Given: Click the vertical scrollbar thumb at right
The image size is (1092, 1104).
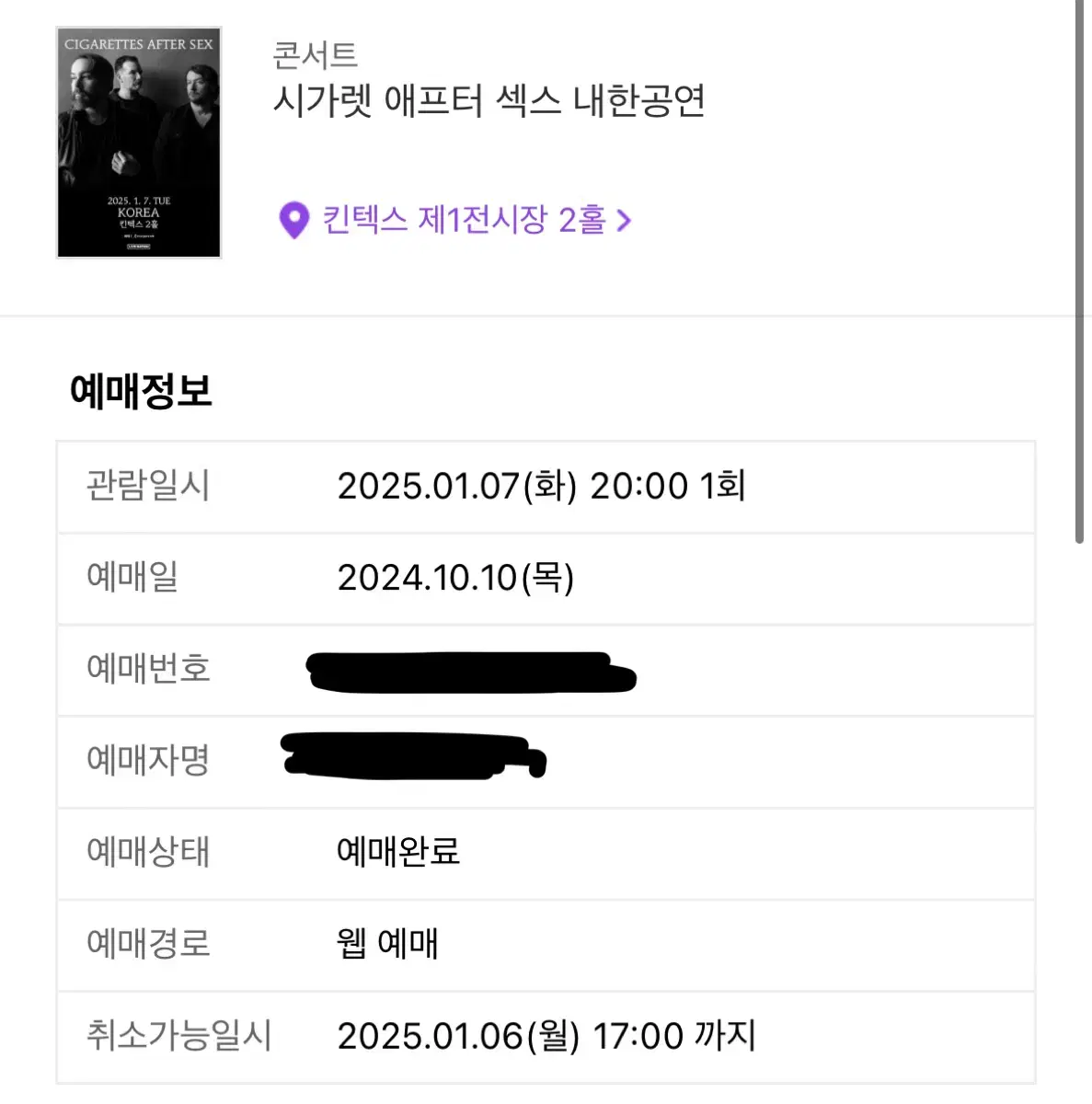Looking at the screenshot, I should point(1080,271).
